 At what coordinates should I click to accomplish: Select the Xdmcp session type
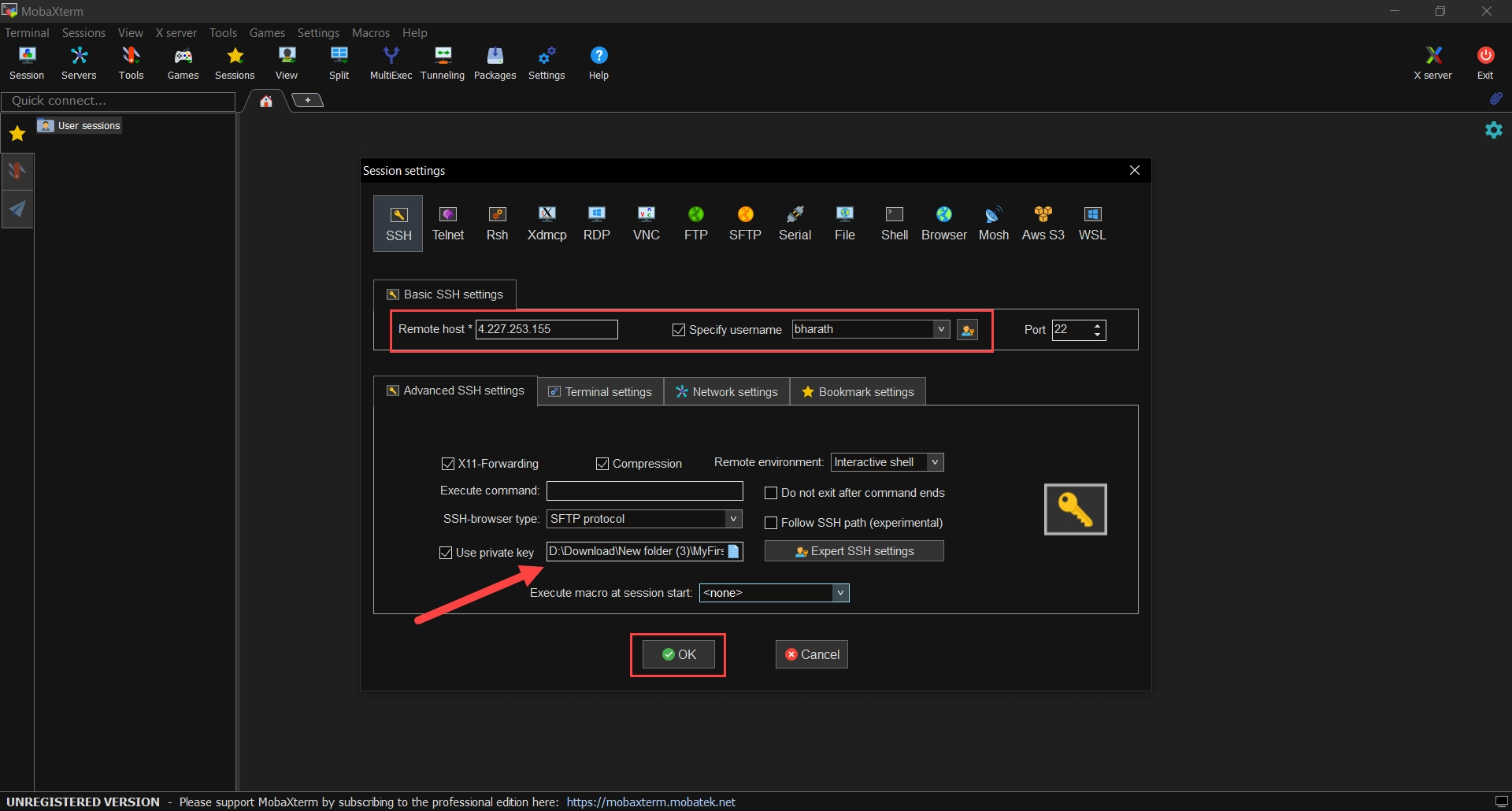pyautogui.click(x=547, y=224)
